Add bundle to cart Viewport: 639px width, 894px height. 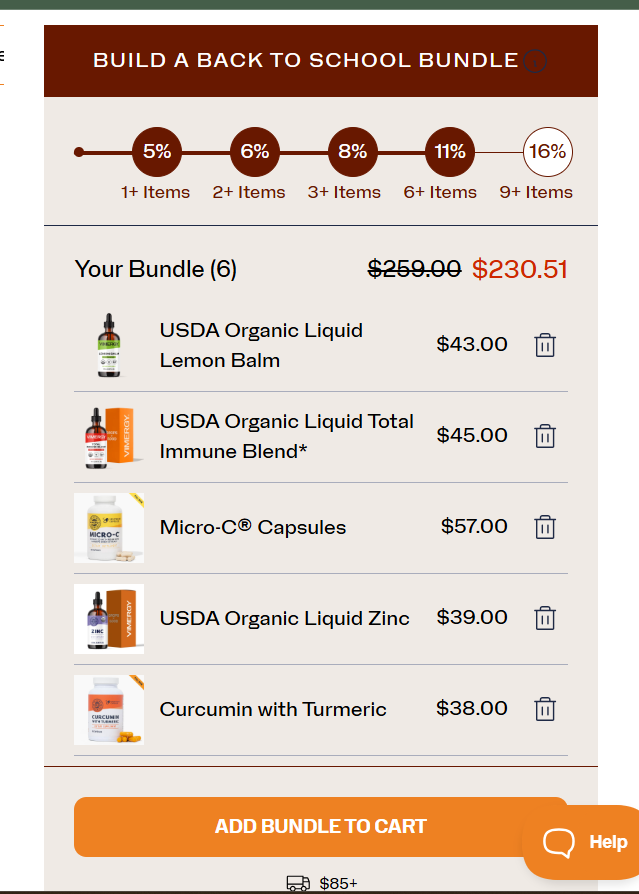click(x=321, y=827)
